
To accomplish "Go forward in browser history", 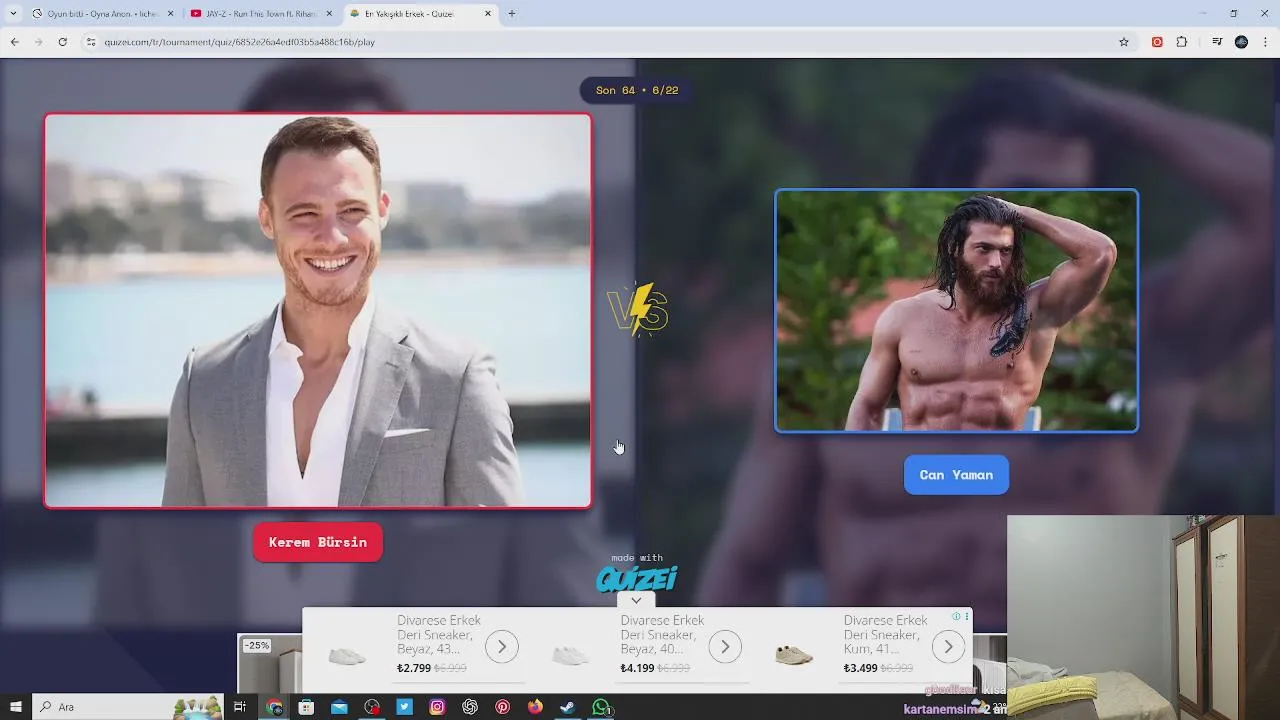I will [x=38, y=42].
